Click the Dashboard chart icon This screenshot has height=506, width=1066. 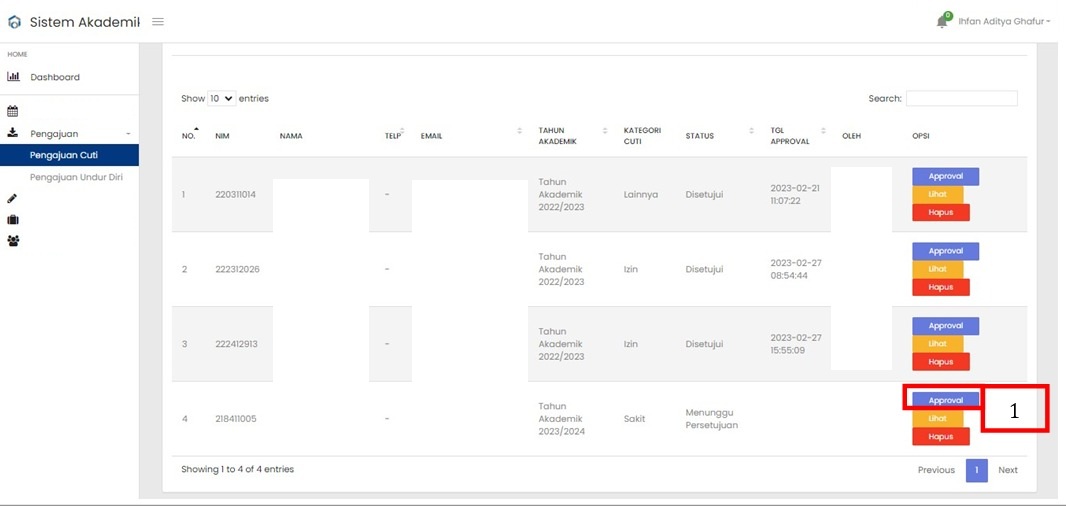coord(13,77)
